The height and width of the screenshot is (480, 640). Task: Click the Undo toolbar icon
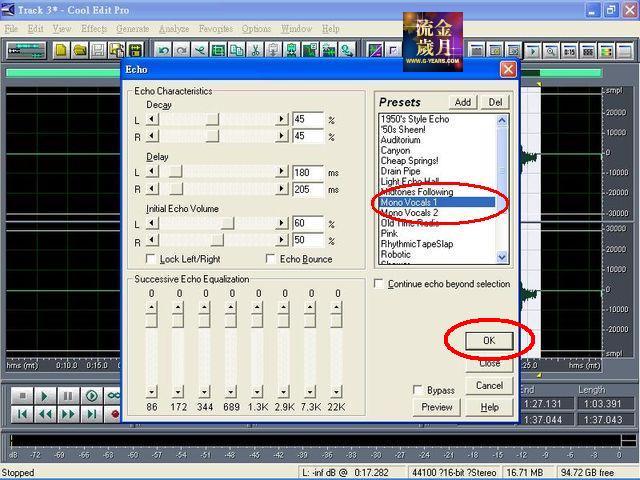point(163,51)
